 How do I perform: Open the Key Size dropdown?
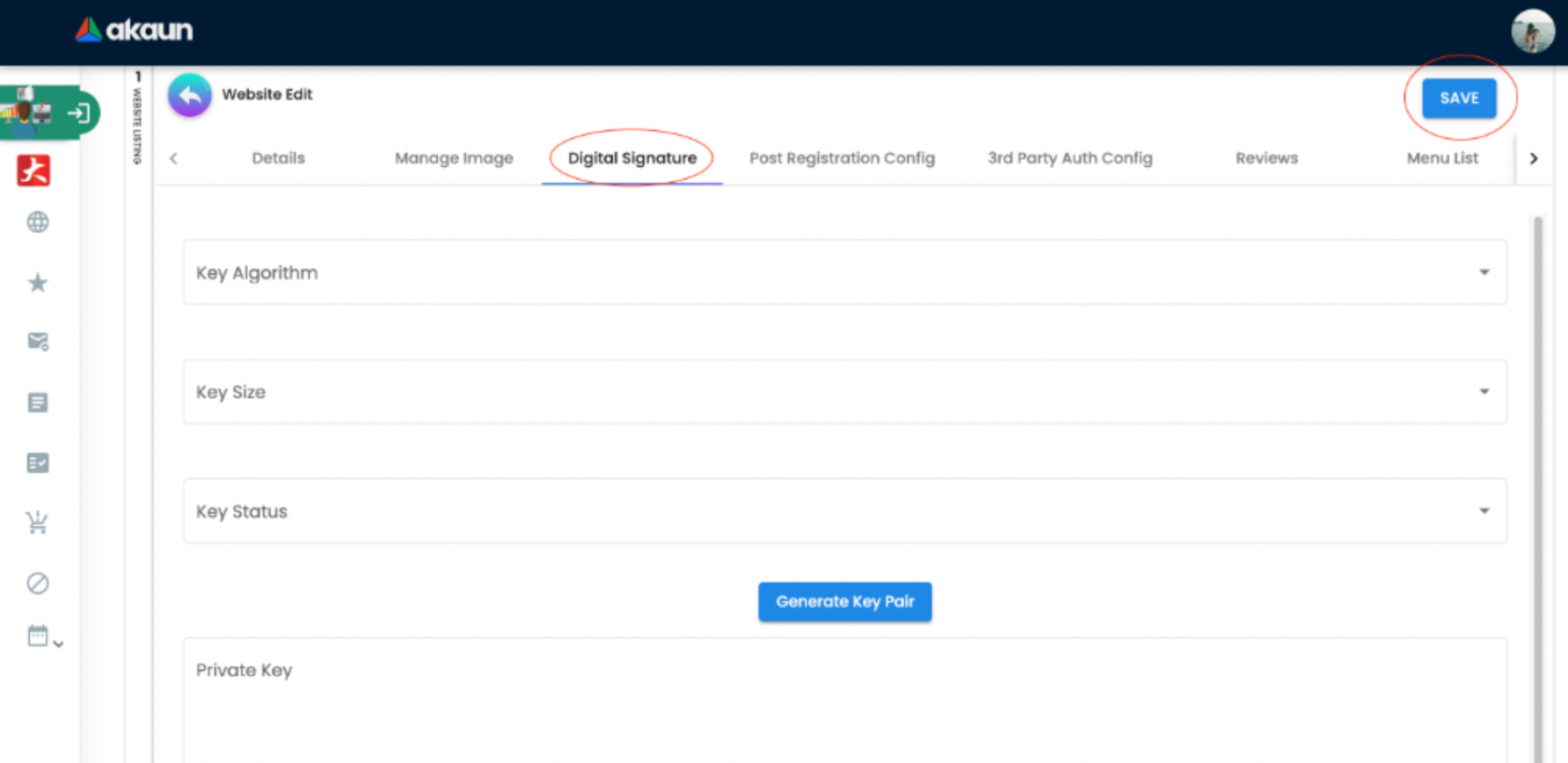pos(845,392)
